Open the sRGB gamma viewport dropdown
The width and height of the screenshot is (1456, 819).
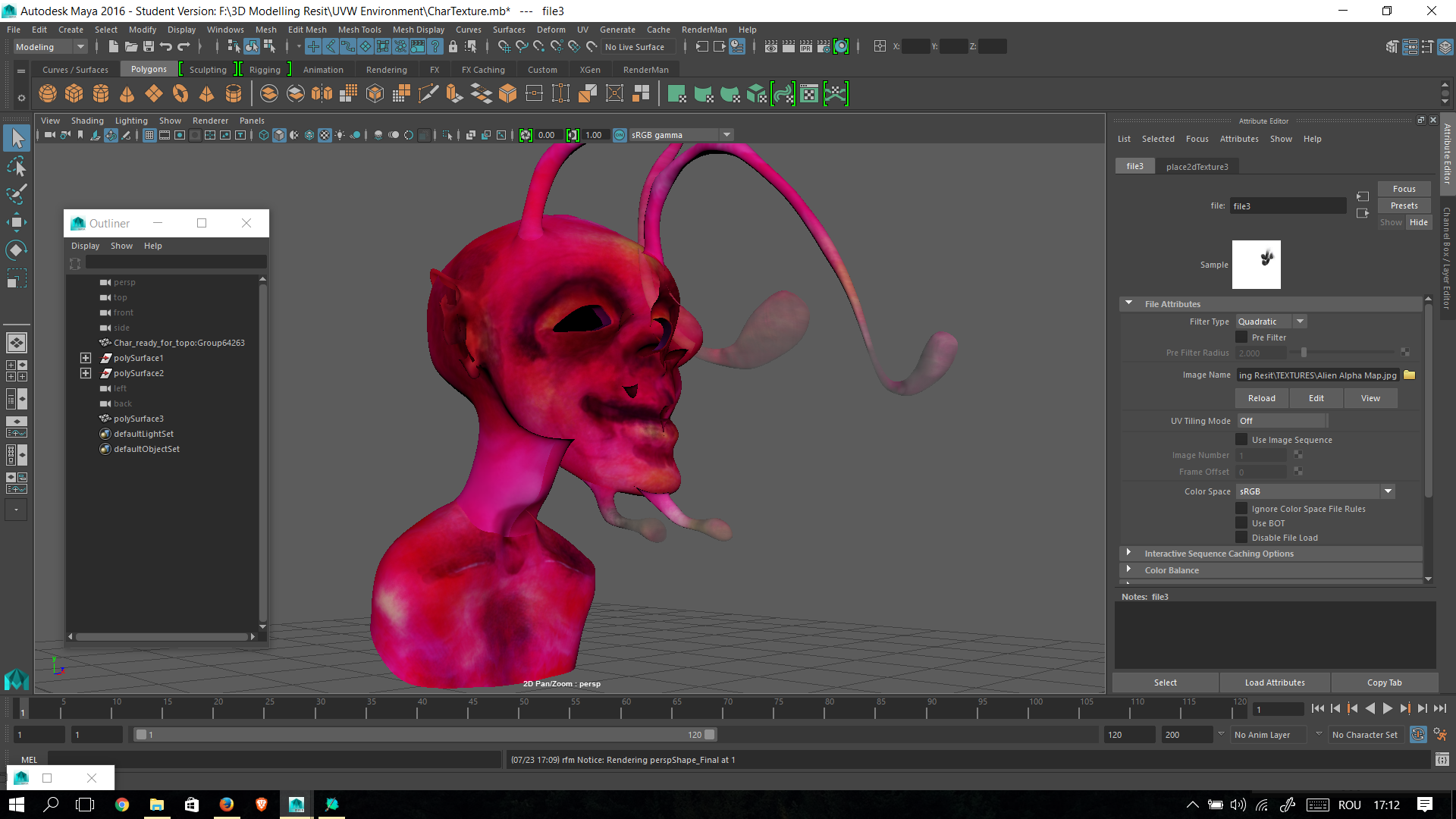click(681, 135)
